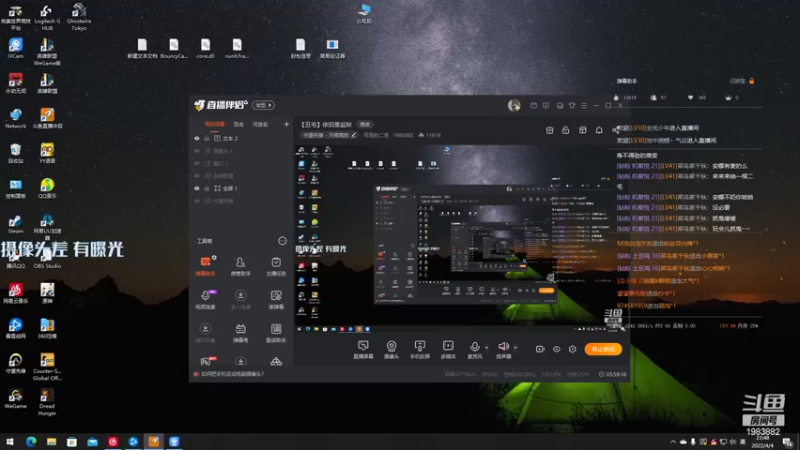The width and height of the screenshot is (800, 450).
Task: Switch to the third scene tab
Action: (x=260, y=124)
